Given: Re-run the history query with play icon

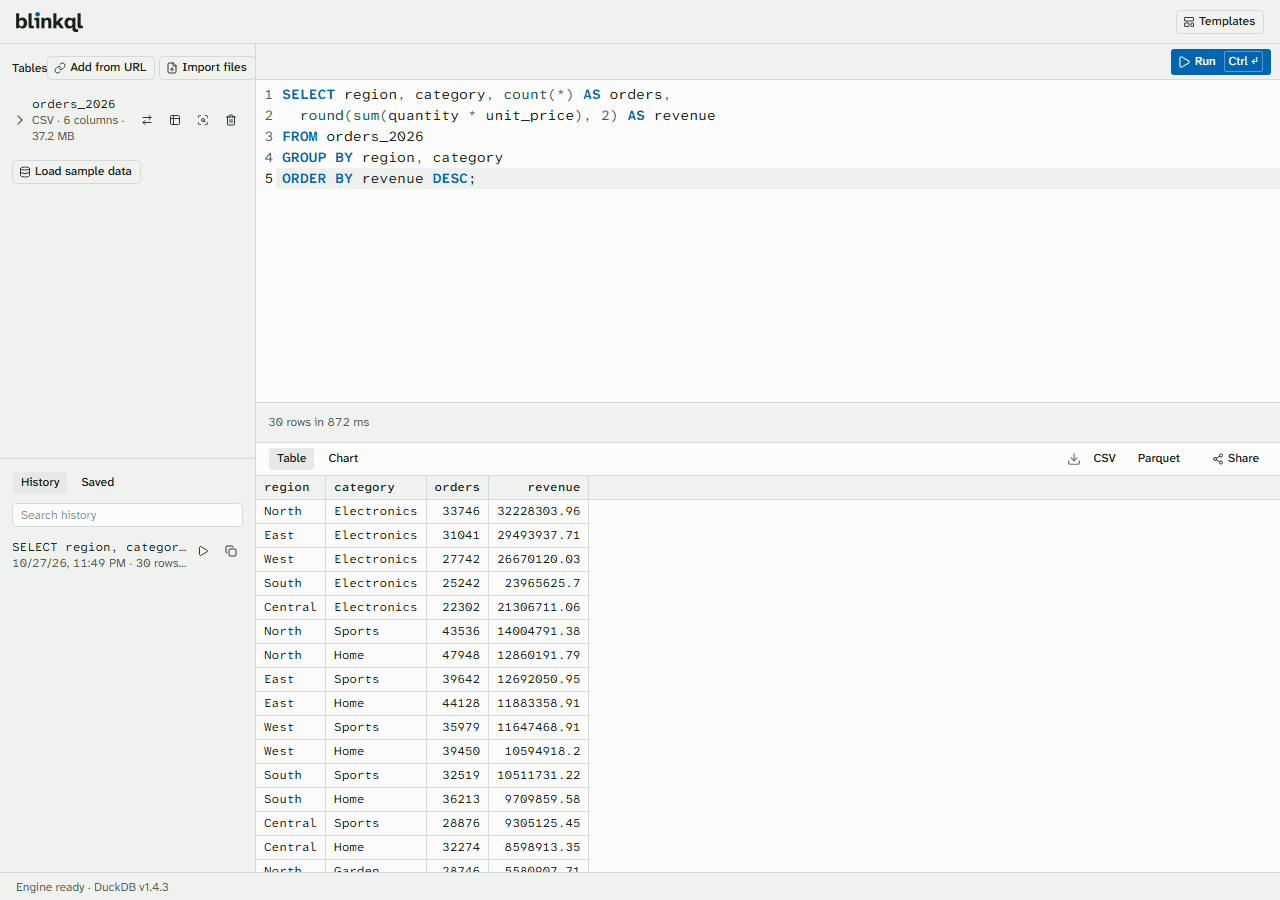Looking at the screenshot, I should click(204, 551).
